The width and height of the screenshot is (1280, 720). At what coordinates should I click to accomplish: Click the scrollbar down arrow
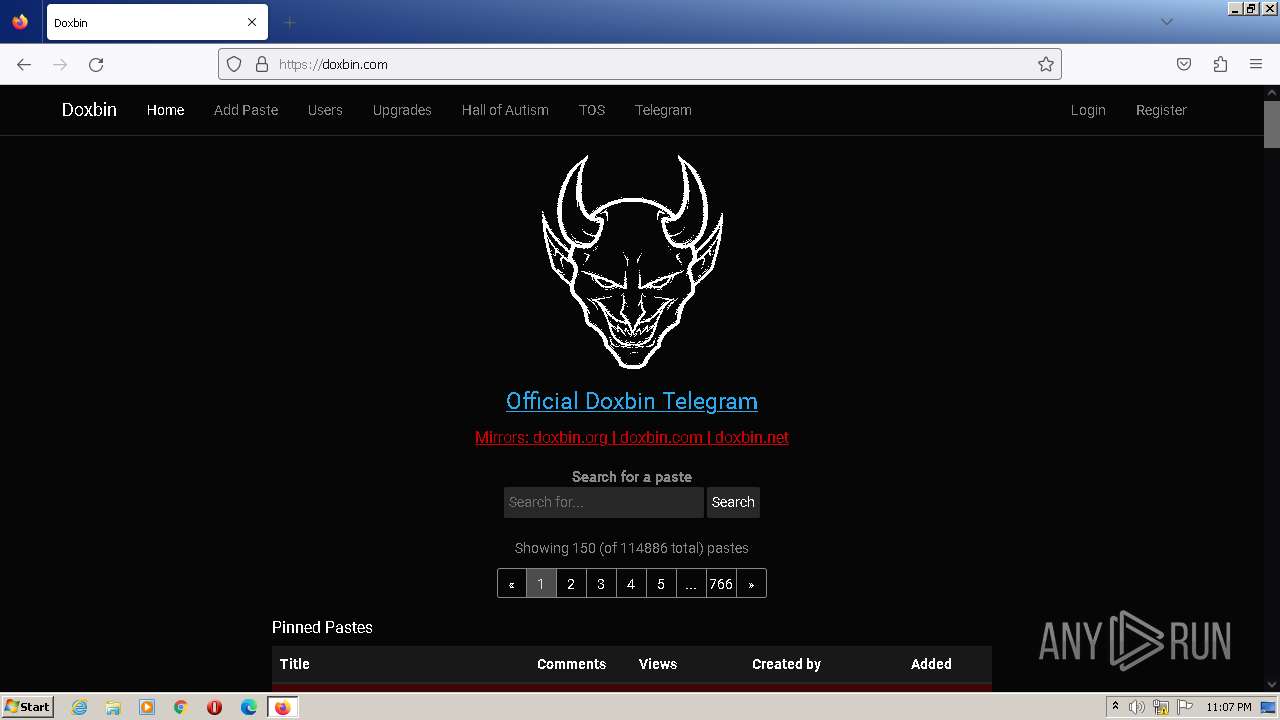(1272, 685)
